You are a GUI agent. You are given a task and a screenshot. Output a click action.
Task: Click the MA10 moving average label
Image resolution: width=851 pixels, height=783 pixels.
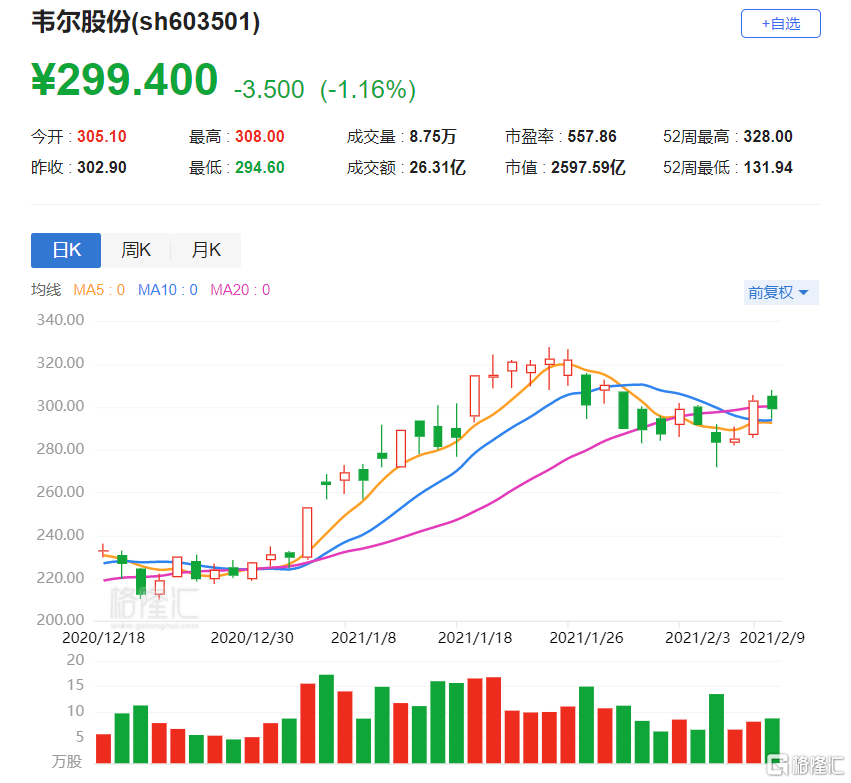pos(168,290)
